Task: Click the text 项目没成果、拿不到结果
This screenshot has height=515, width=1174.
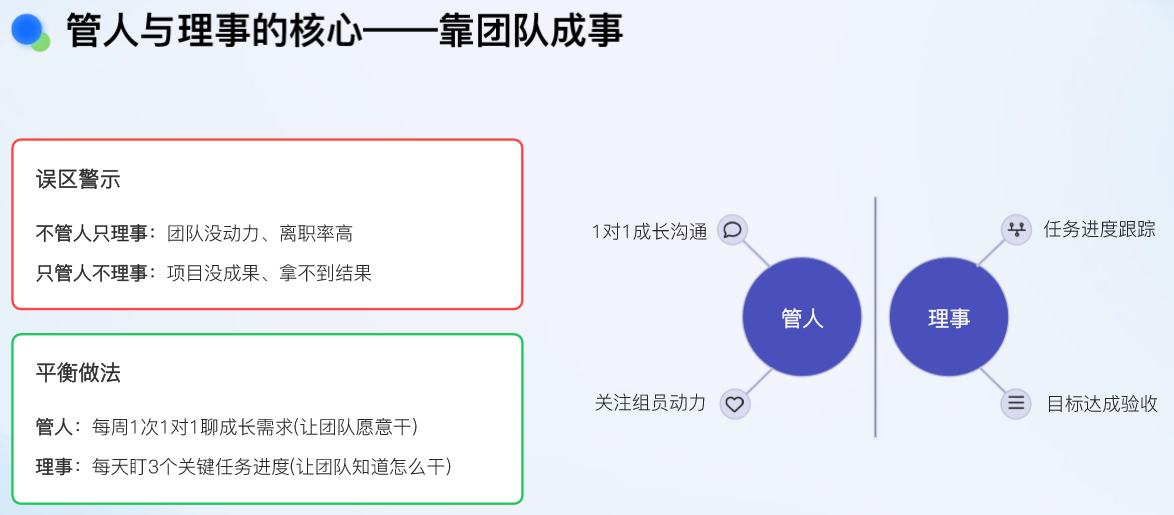Action: 270,274
